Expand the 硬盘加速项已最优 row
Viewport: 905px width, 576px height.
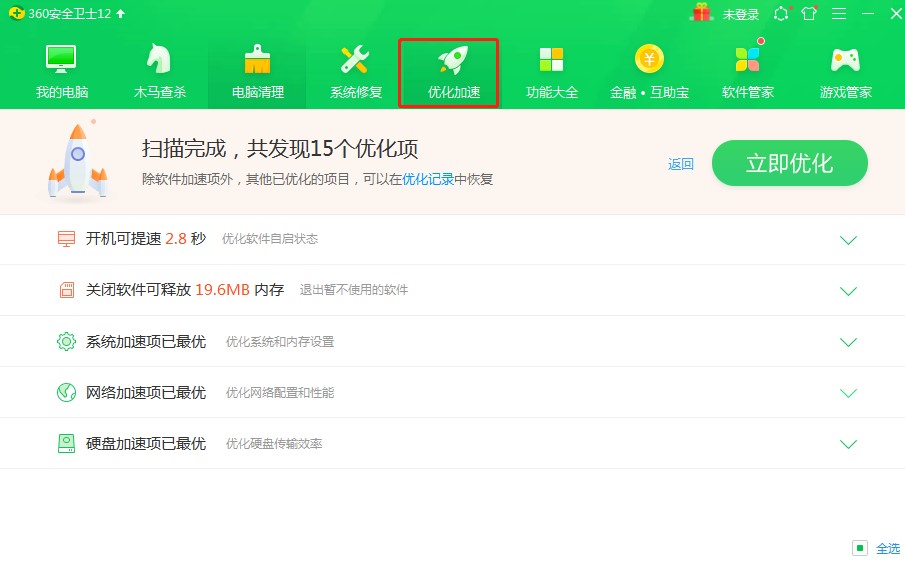(x=849, y=443)
